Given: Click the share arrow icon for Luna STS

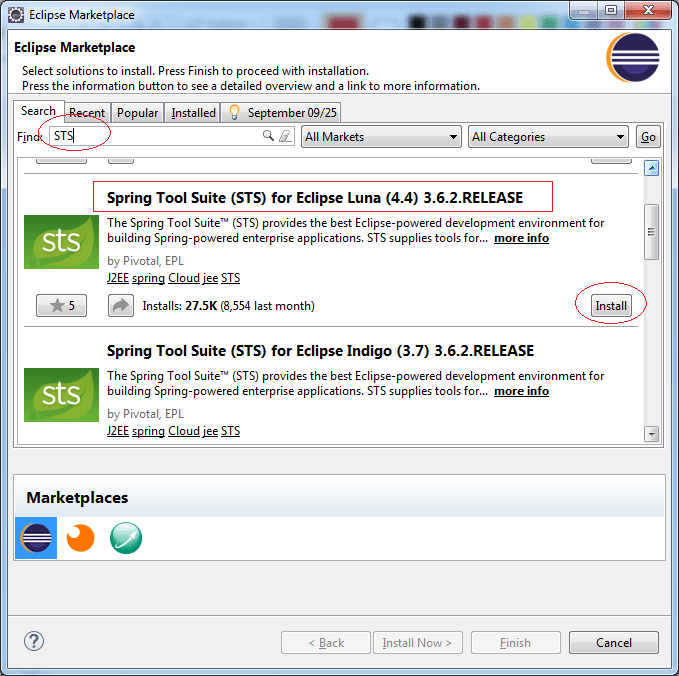Looking at the screenshot, I should [x=121, y=306].
